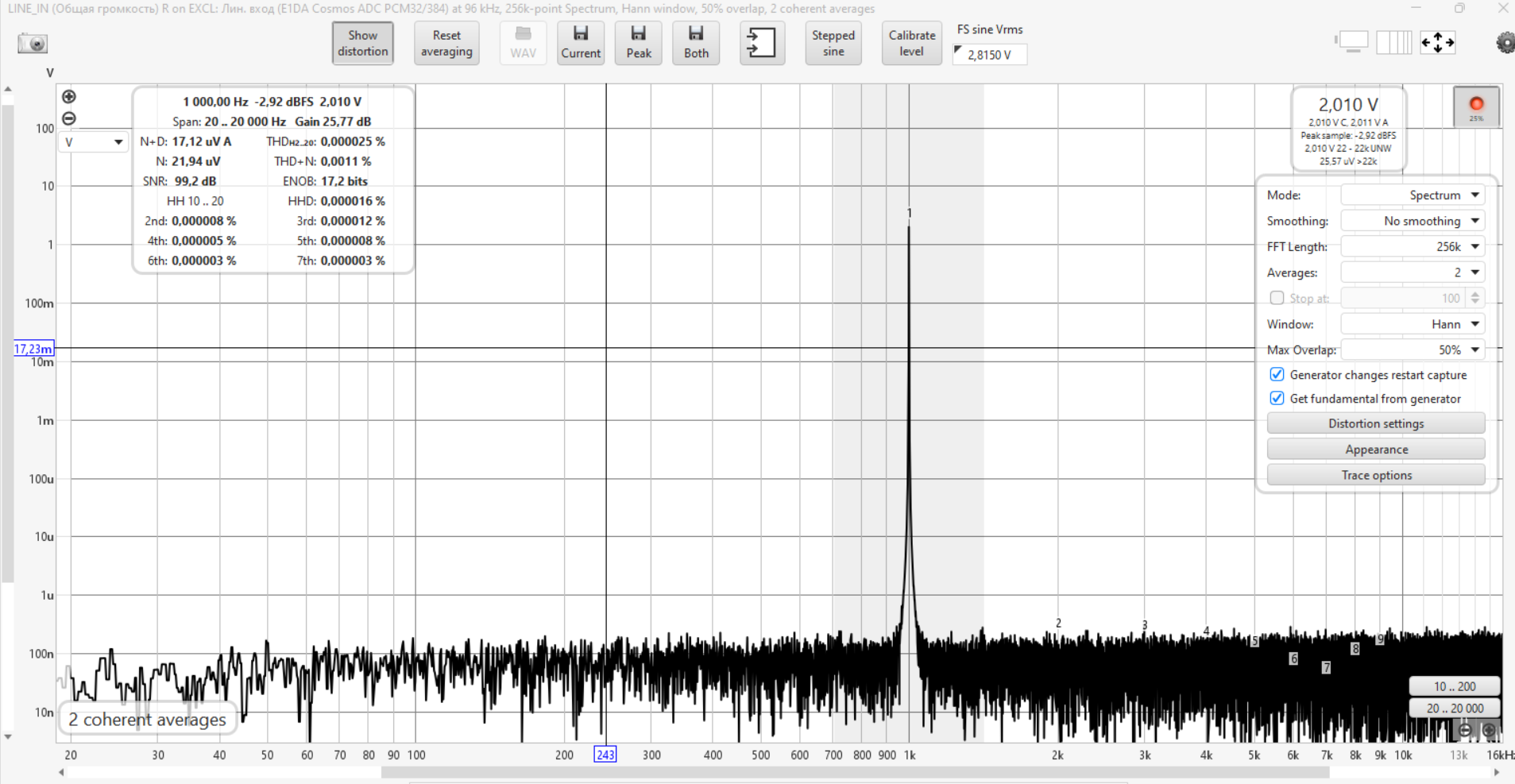Expand the FFT Length dropdown
Viewport: 1515px width, 784px height.
tap(1412, 247)
